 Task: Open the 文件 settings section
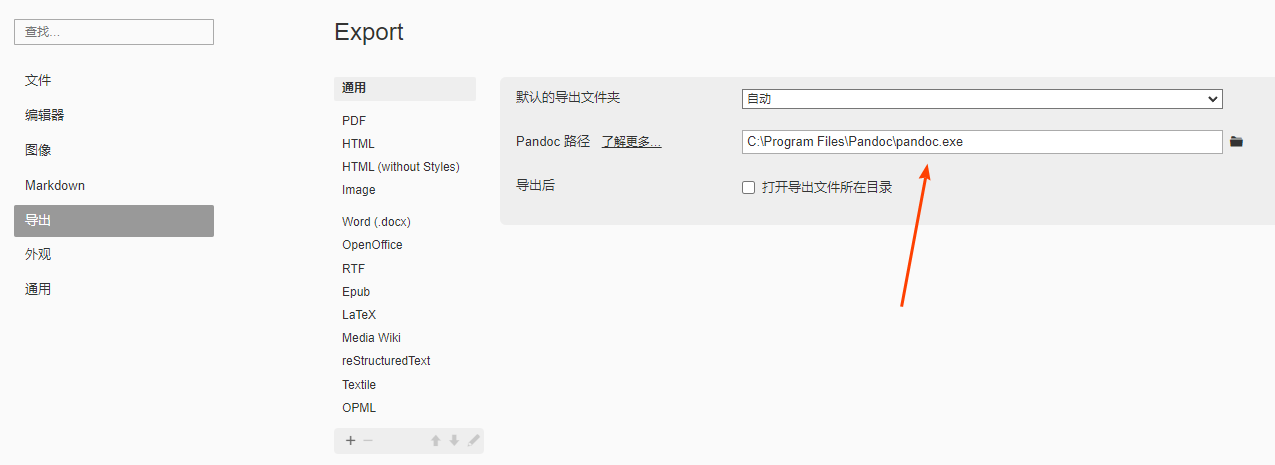[x=38, y=80]
